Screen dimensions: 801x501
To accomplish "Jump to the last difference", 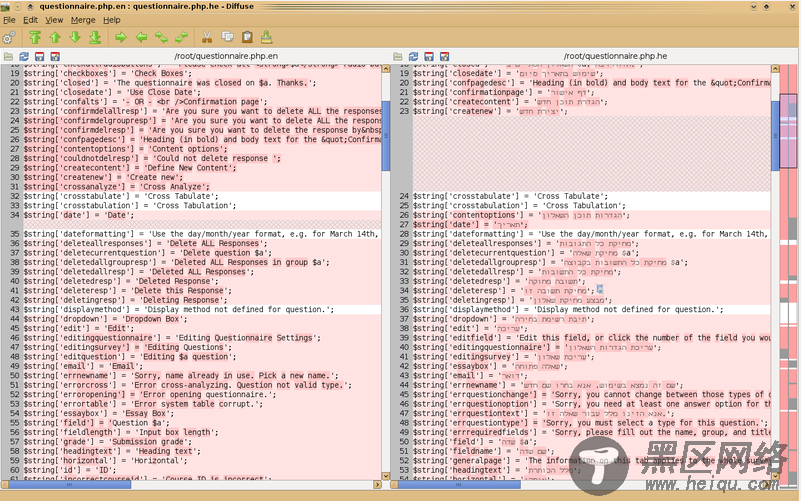I will point(95,37).
